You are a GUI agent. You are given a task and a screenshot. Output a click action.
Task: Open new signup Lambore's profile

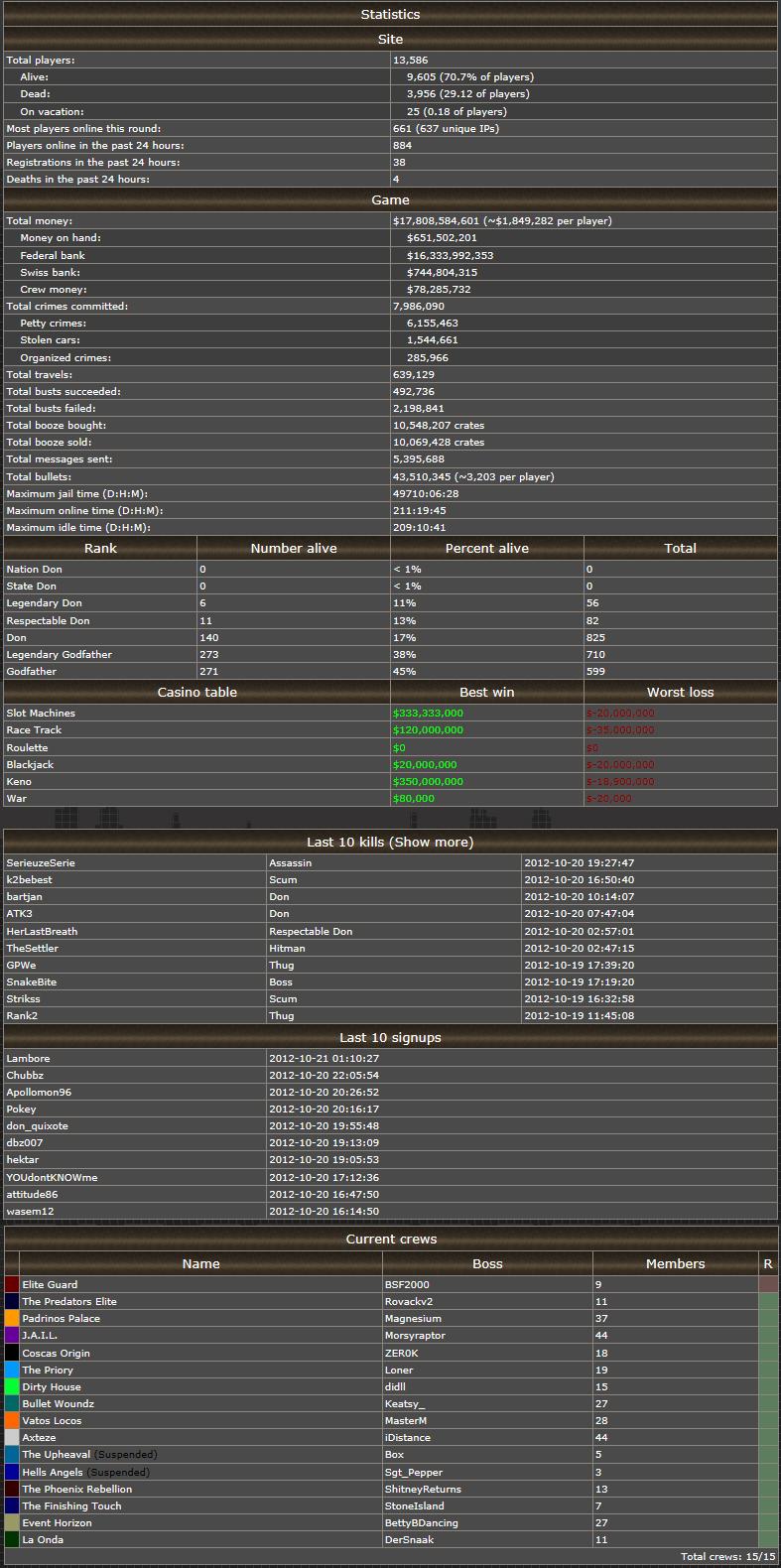(28, 1058)
